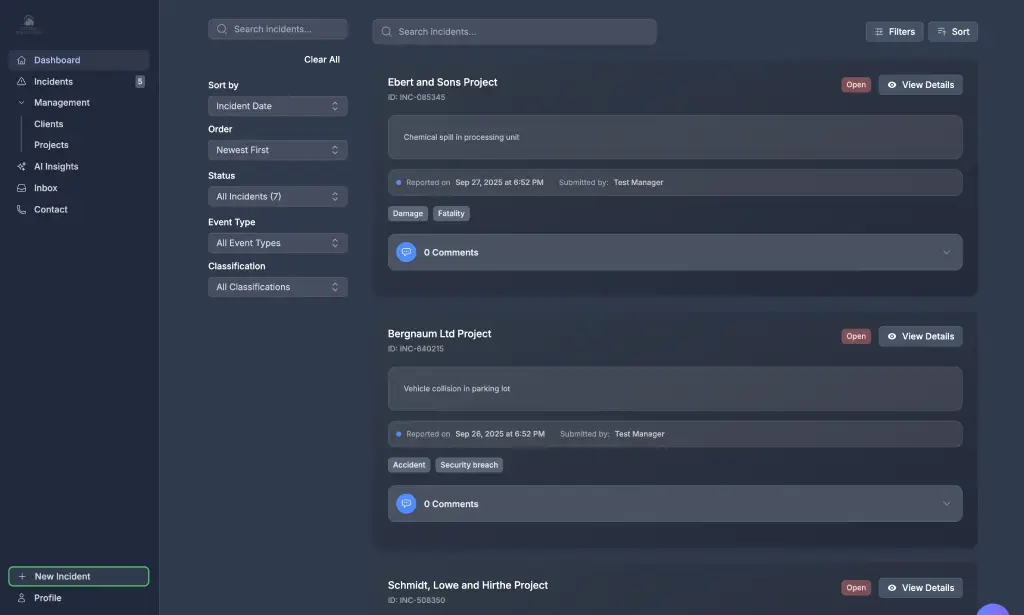This screenshot has height=615, width=1024.
Task: Collapse the Management section in sidebar
Action: coord(22,103)
